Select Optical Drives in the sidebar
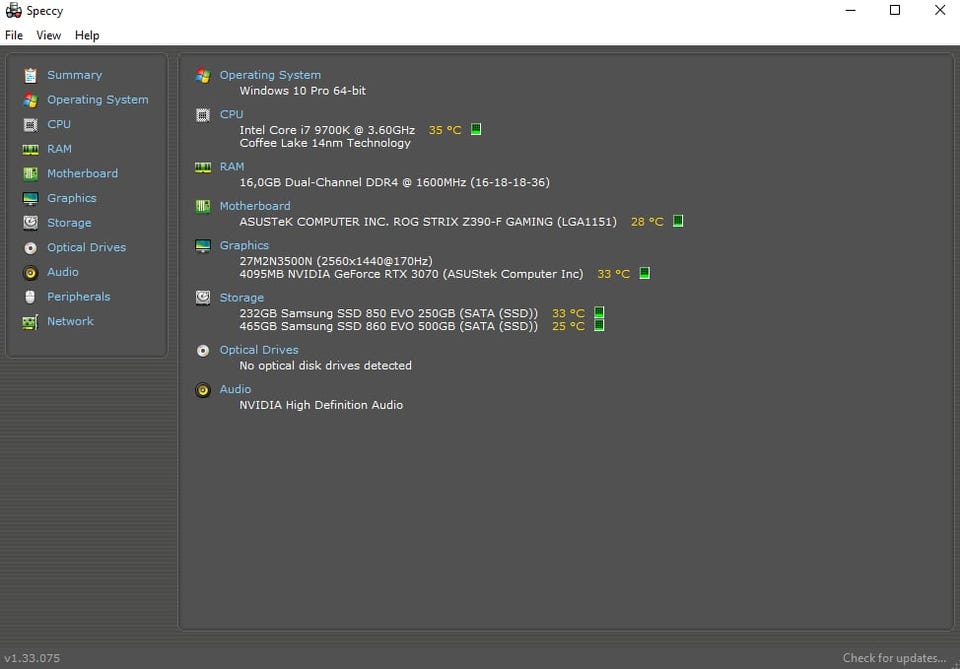The image size is (960, 669). pos(86,247)
